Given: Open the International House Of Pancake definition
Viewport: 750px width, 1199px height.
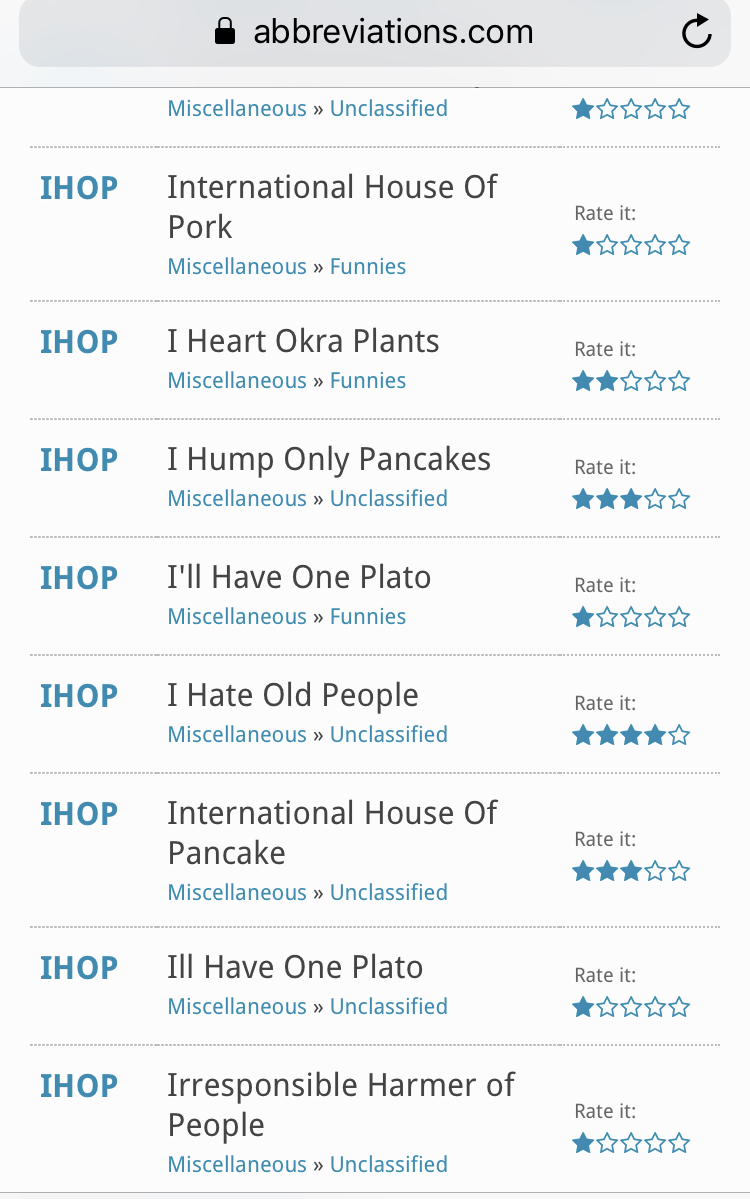Looking at the screenshot, I should click(331, 832).
